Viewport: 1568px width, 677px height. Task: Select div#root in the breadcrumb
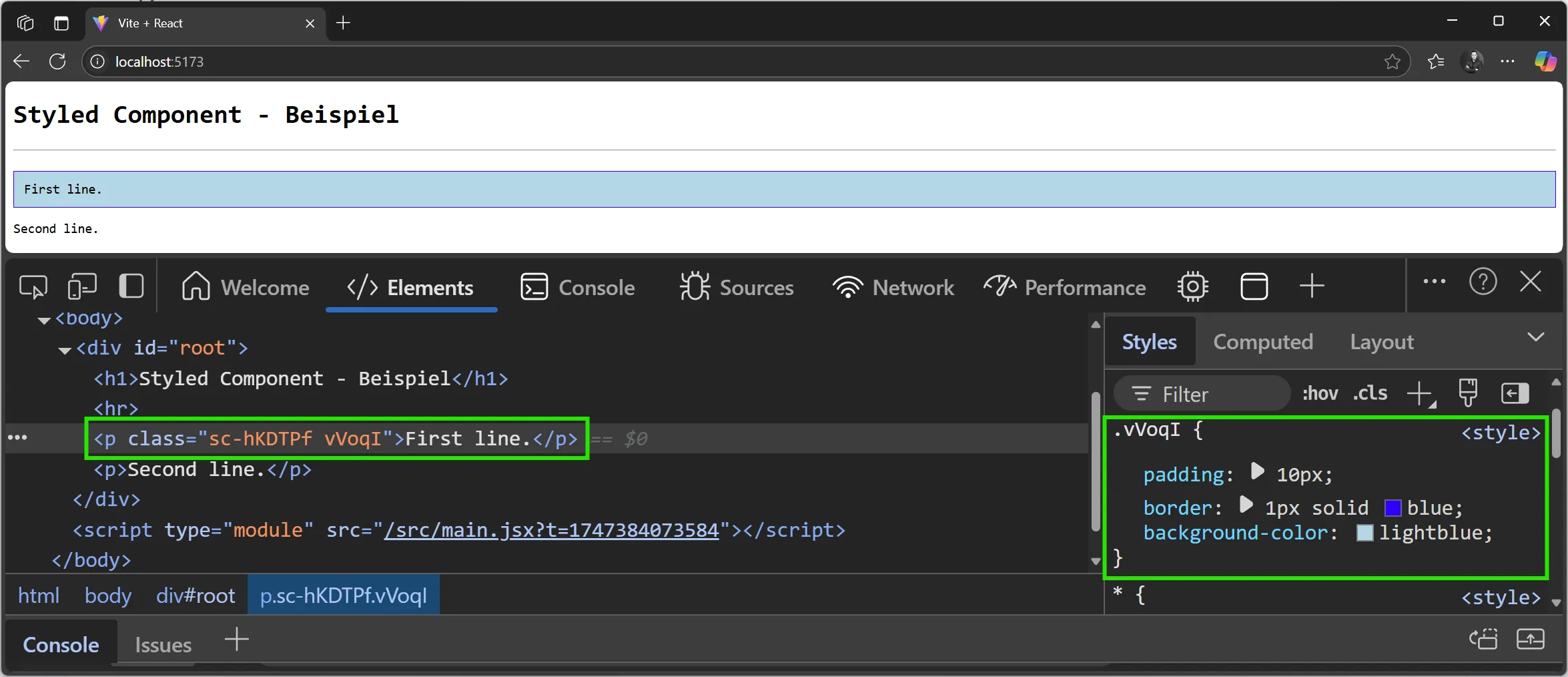tap(195, 595)
